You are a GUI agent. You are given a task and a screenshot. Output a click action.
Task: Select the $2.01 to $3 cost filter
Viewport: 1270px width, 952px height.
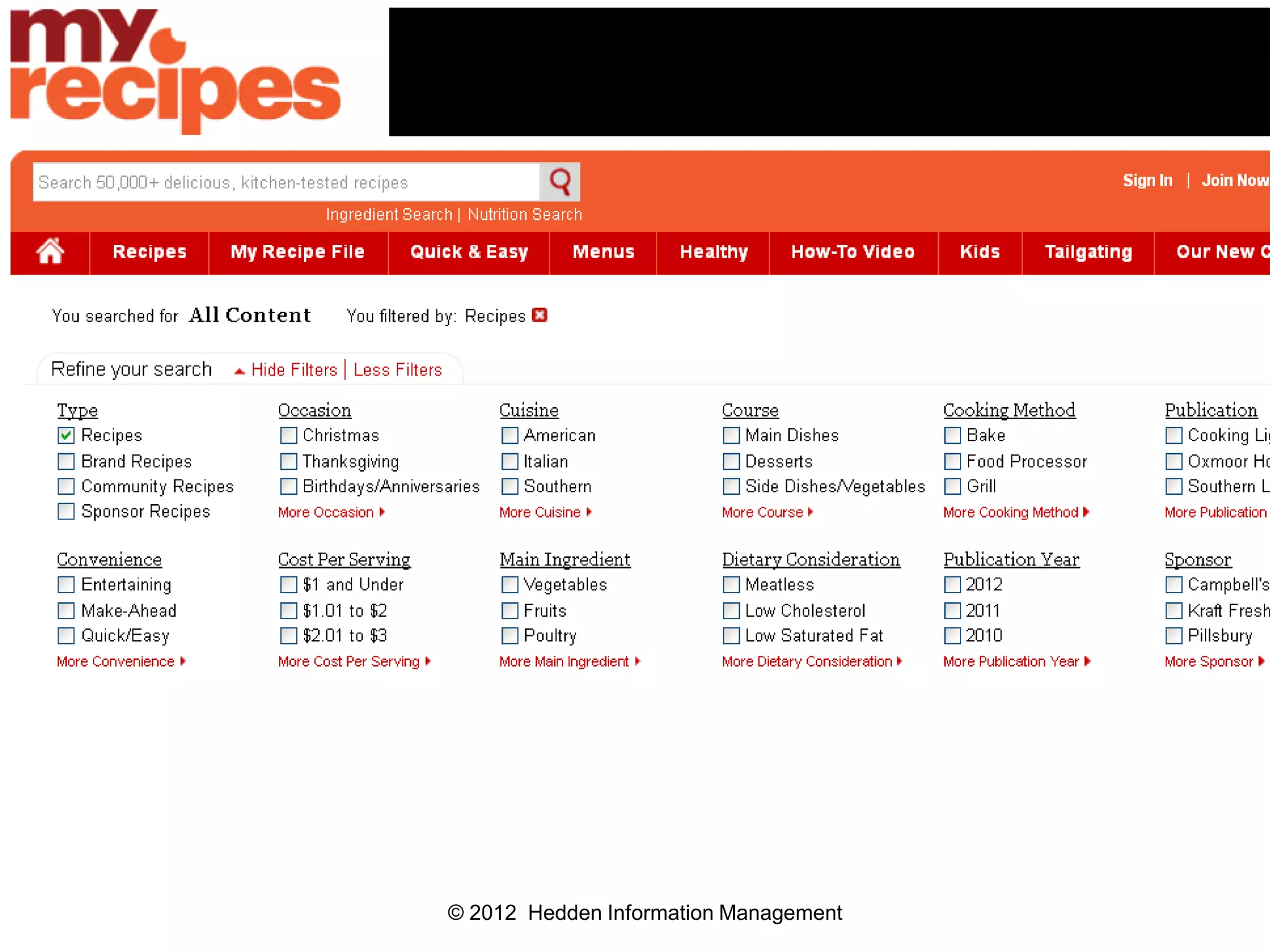click(x=288, y=636)
